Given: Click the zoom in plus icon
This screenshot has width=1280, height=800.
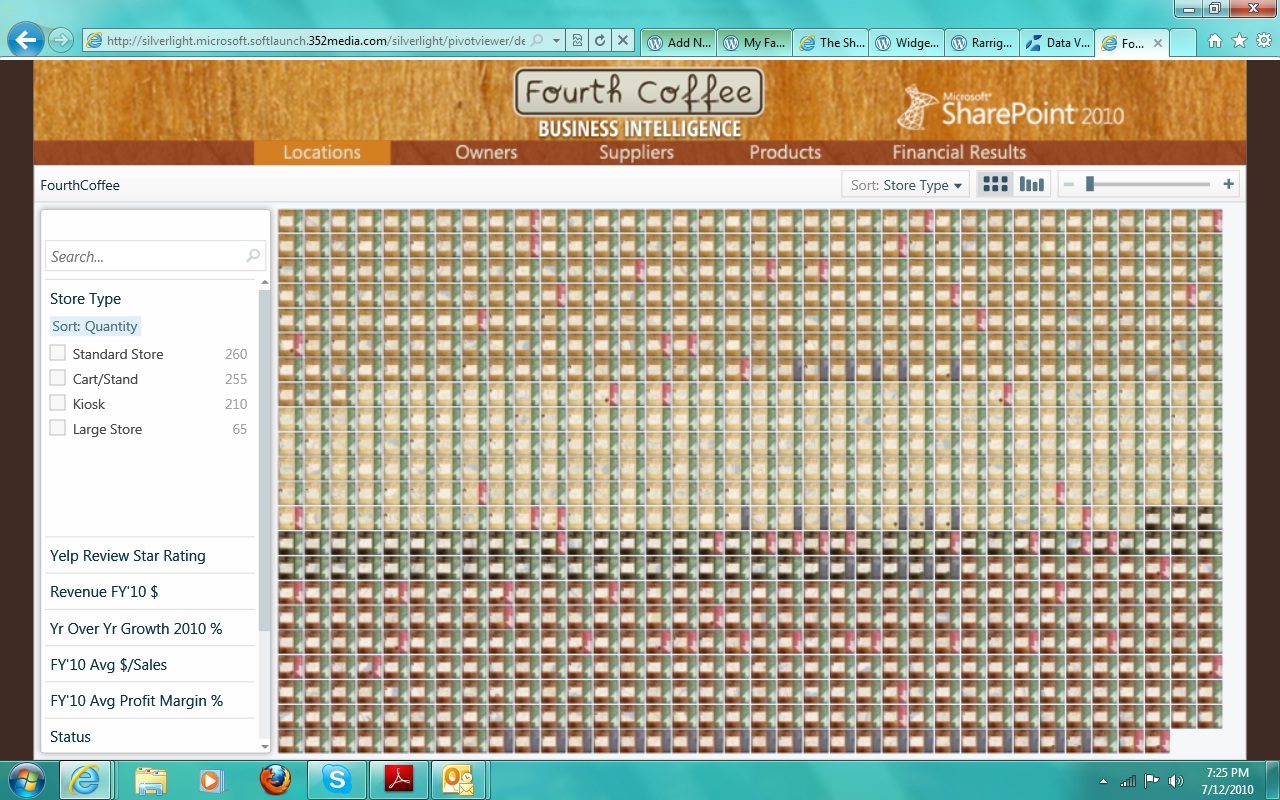Looking at the screenshot, I should pyautogui.click(x=1228, y=185).
